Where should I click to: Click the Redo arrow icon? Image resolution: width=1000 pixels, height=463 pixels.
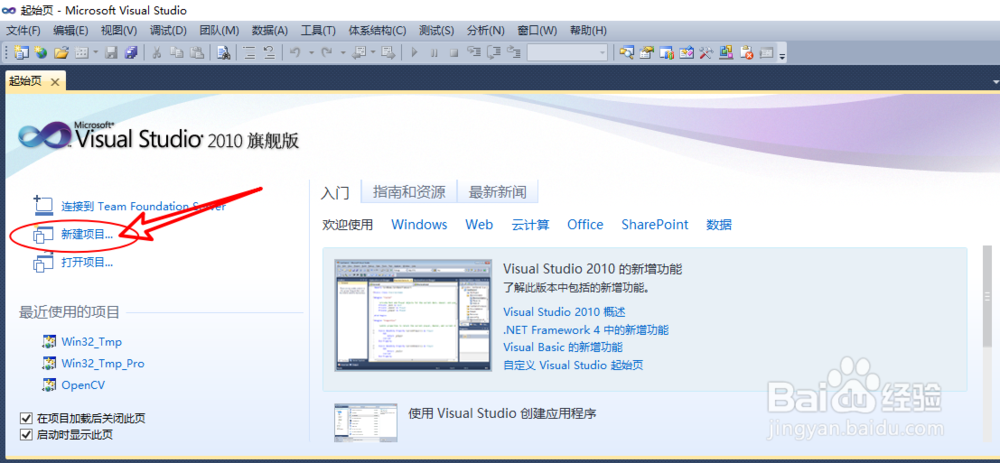click(327, 52)
